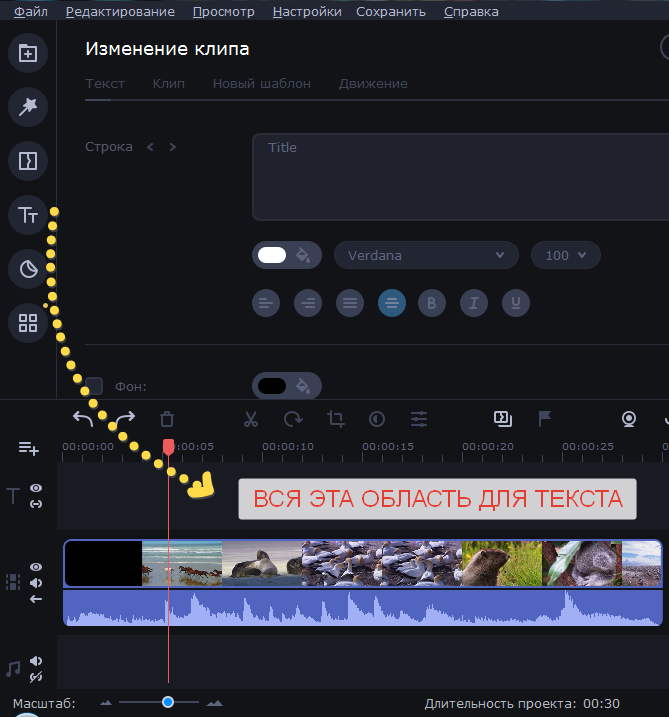
Task: Click the Title text input field
Action: (x=460, y=177)
